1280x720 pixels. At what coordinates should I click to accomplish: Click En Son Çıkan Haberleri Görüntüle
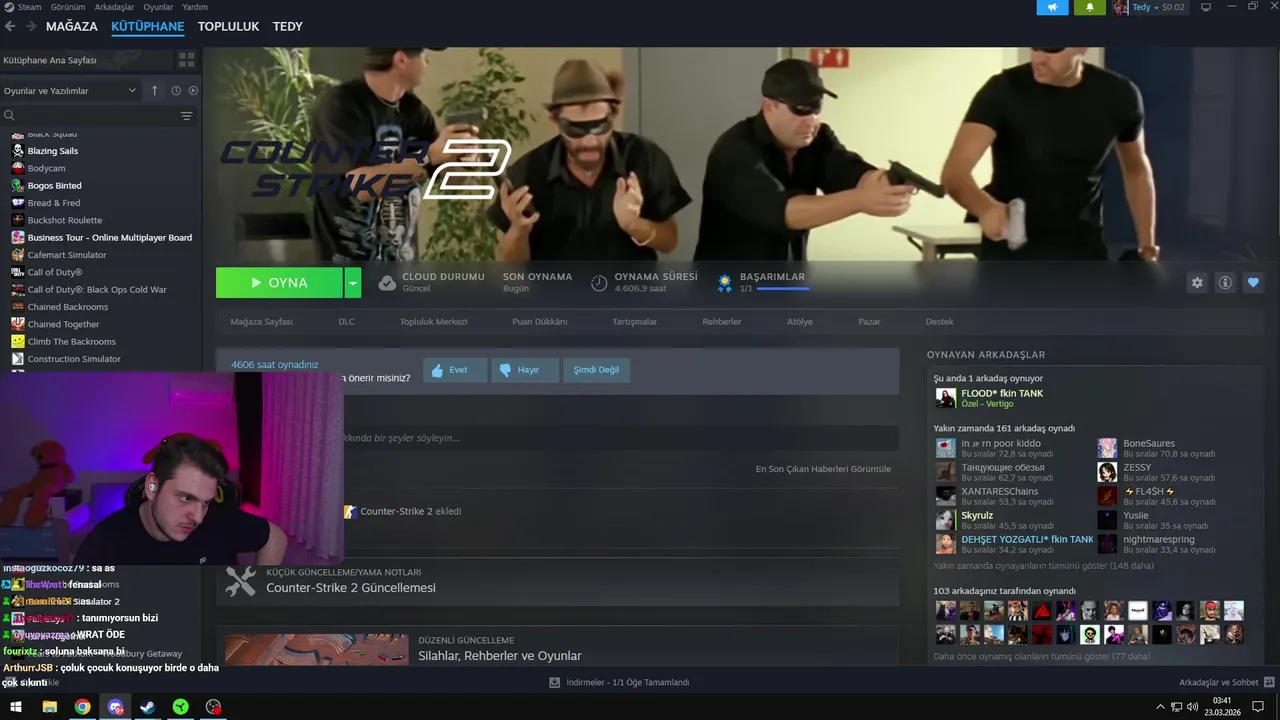(823, 469)
